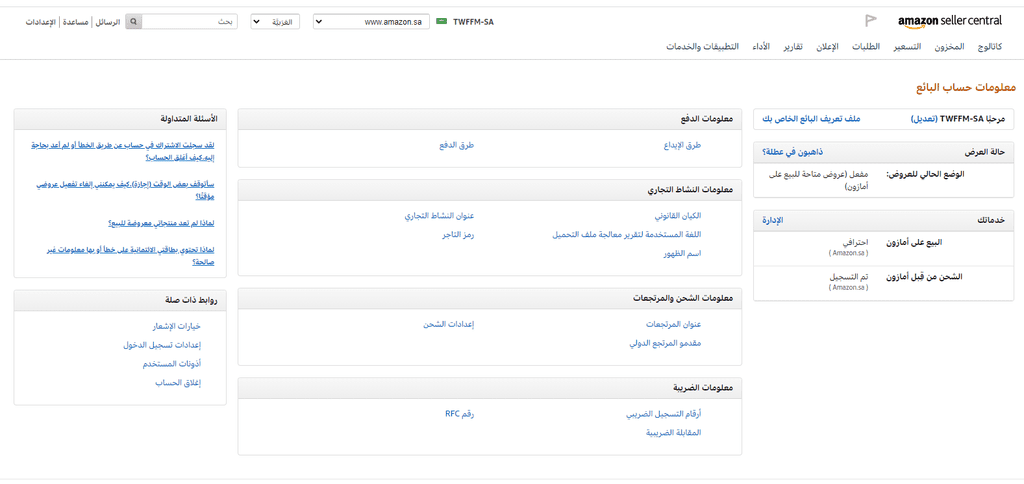Open FAQ about closing account registered by mistake
Screen dimensions: 1024x484
(123, 152)
